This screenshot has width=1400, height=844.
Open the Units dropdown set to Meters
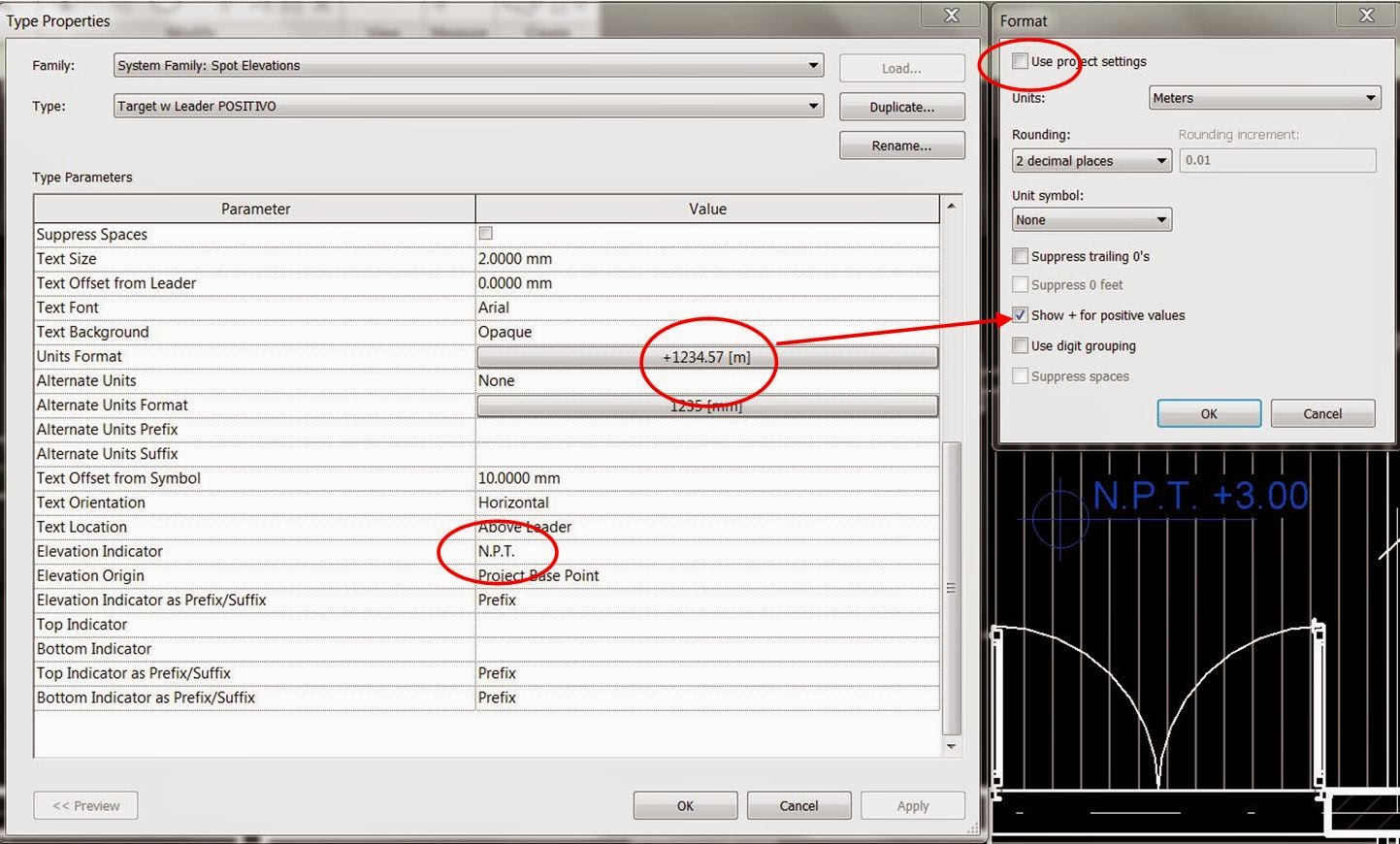coord(1264,98)
